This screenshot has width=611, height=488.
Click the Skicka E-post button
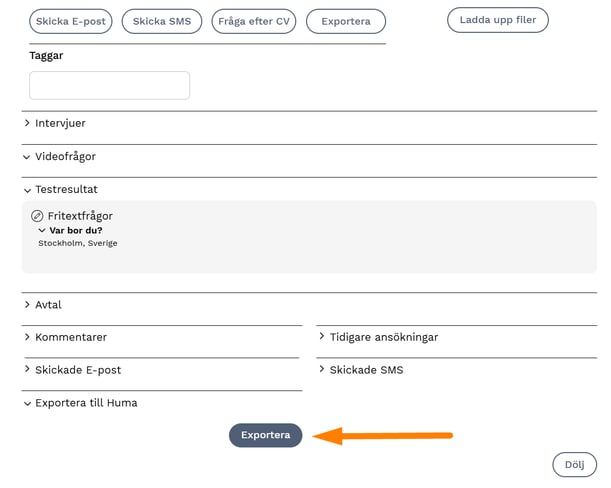tap(71, 21)
